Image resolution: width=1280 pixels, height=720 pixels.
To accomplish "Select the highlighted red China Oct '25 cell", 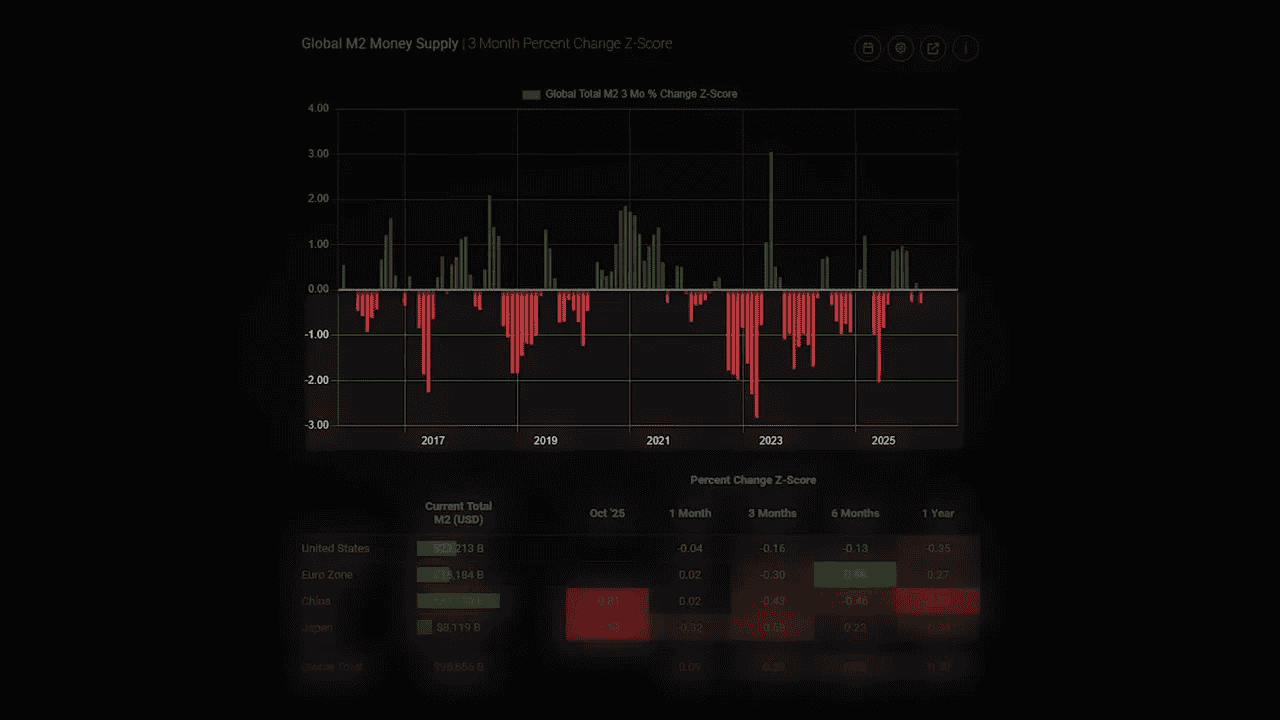I will 607,600.
